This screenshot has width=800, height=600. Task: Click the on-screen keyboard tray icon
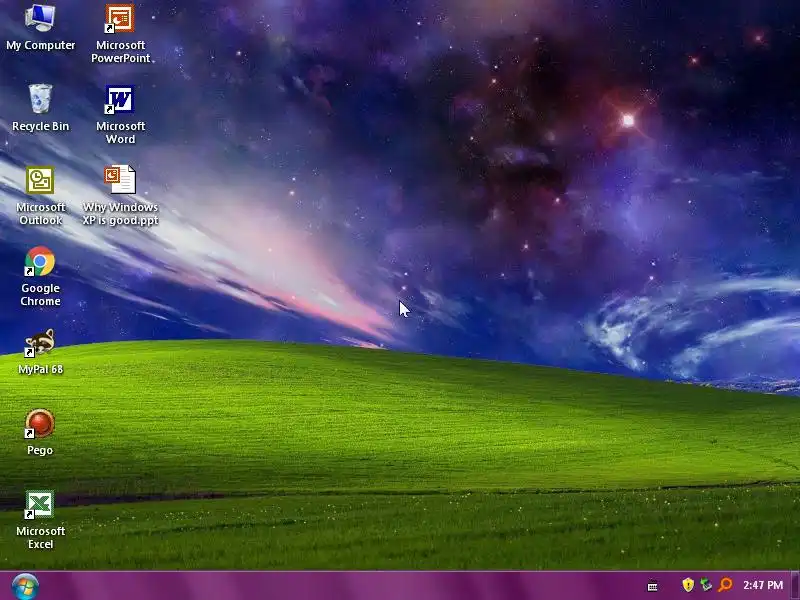[x=652, y=587]
